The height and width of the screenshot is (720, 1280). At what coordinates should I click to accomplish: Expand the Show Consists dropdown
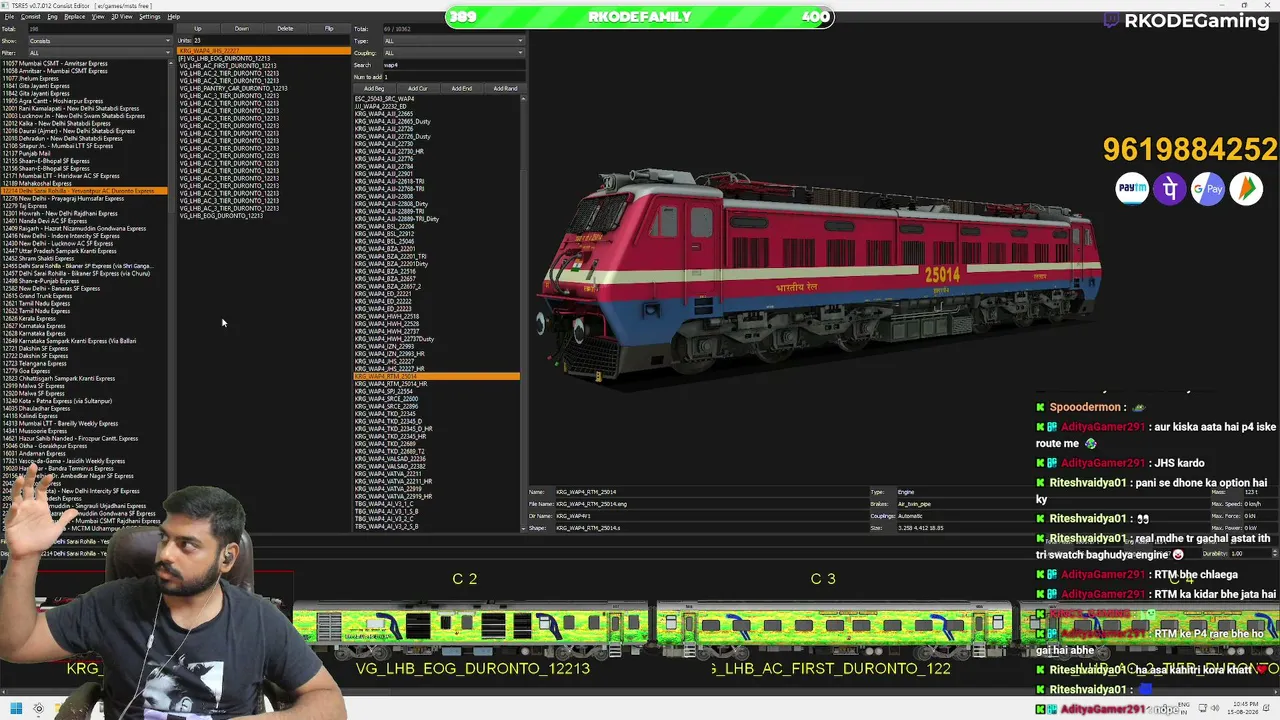pyautogui.click(x=99, y=41)
